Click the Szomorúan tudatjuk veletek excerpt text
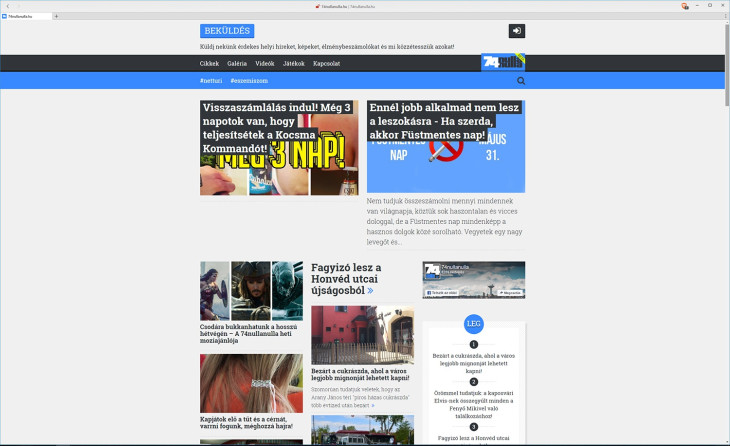Screen dimensions: 730x446 360,397
